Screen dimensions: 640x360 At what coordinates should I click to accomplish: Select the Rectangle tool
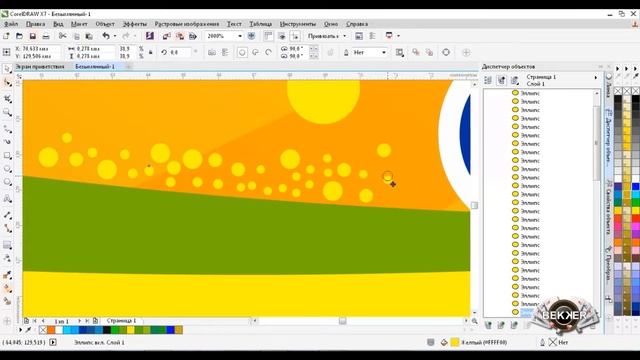pyautogui.click(x=7, y=156)
